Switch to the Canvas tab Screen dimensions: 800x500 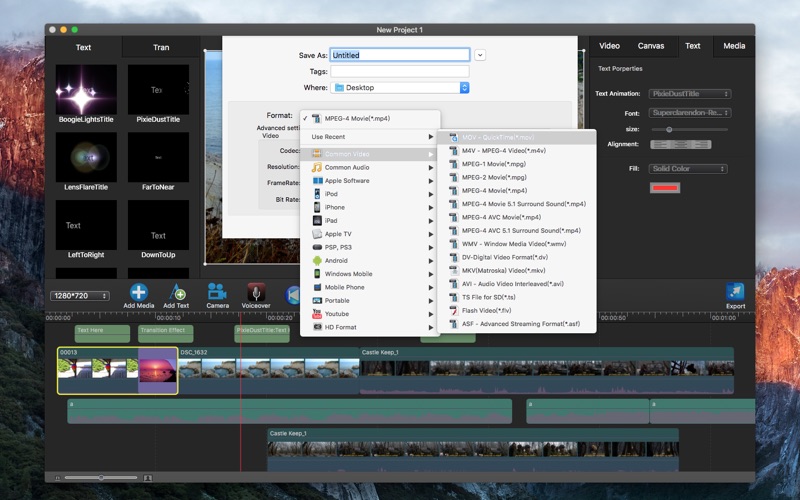(651, 46)
